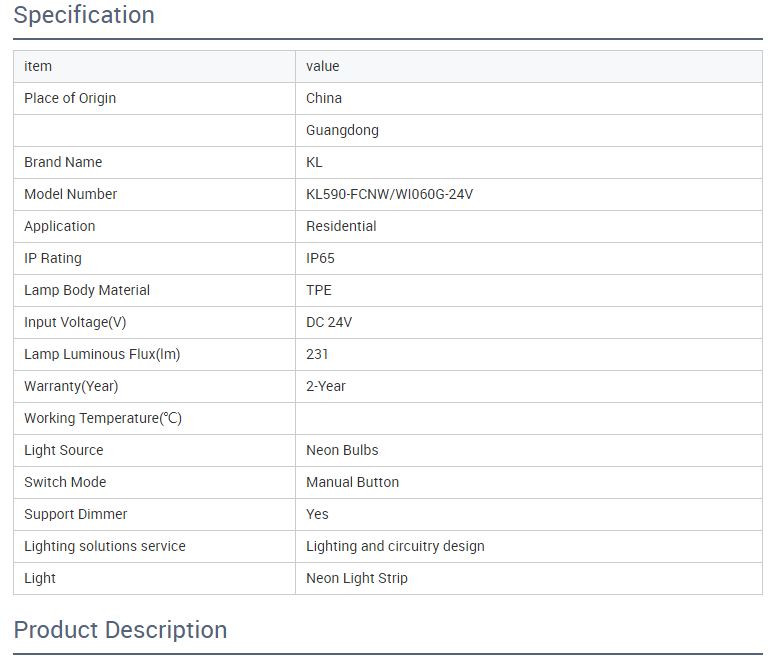Click the Neon Light Strip value

[356, 578]
